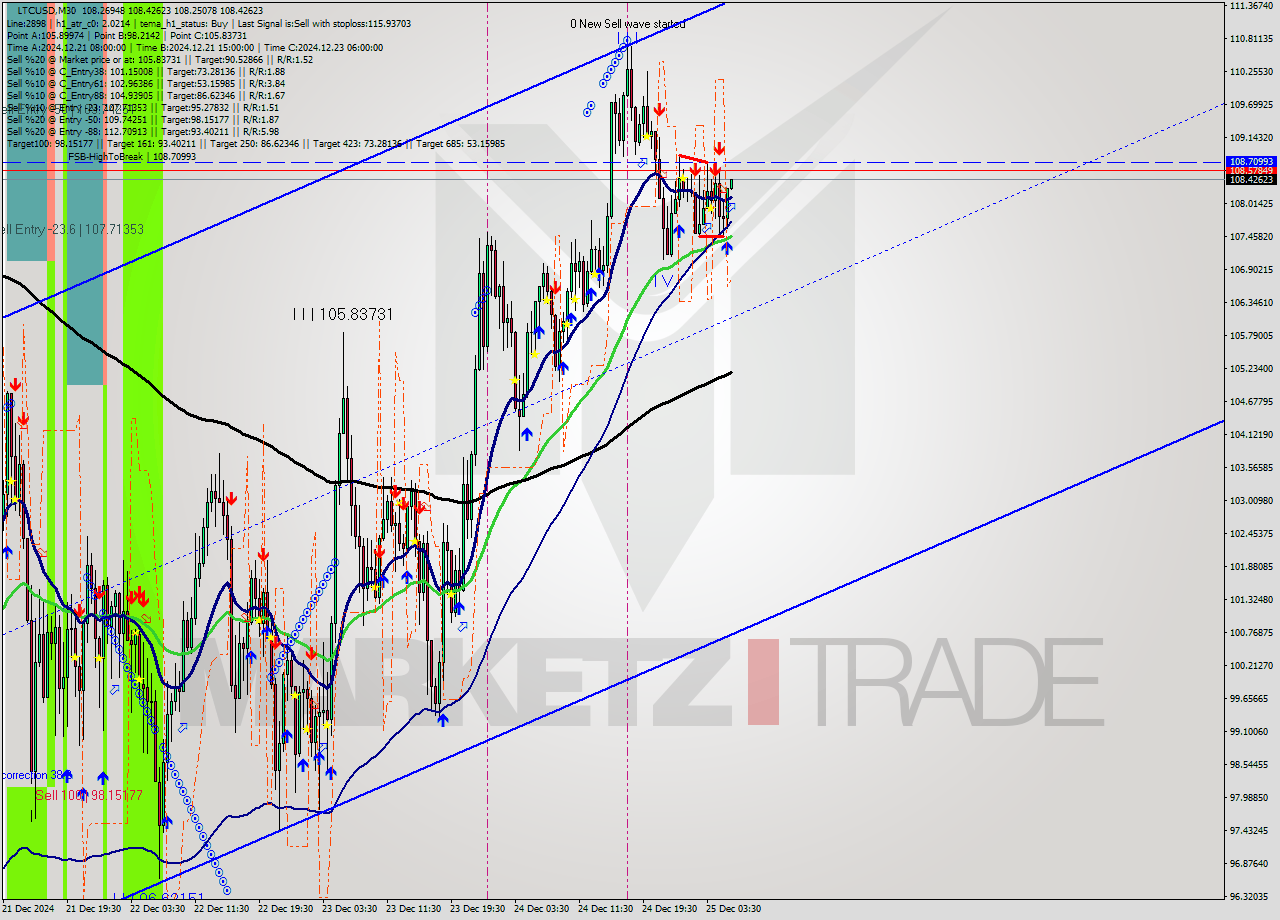
Task: Click the 'Entry -23.6 | 107.71353' label
Action: tap(72, 230)
